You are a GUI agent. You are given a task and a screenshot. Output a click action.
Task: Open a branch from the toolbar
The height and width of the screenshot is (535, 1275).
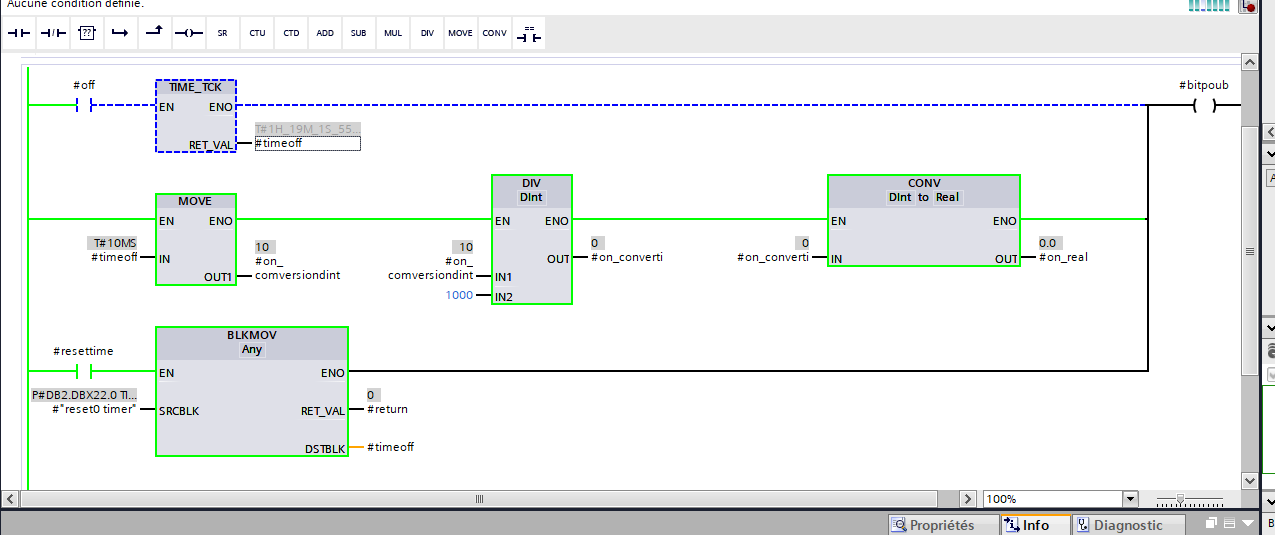121,33
